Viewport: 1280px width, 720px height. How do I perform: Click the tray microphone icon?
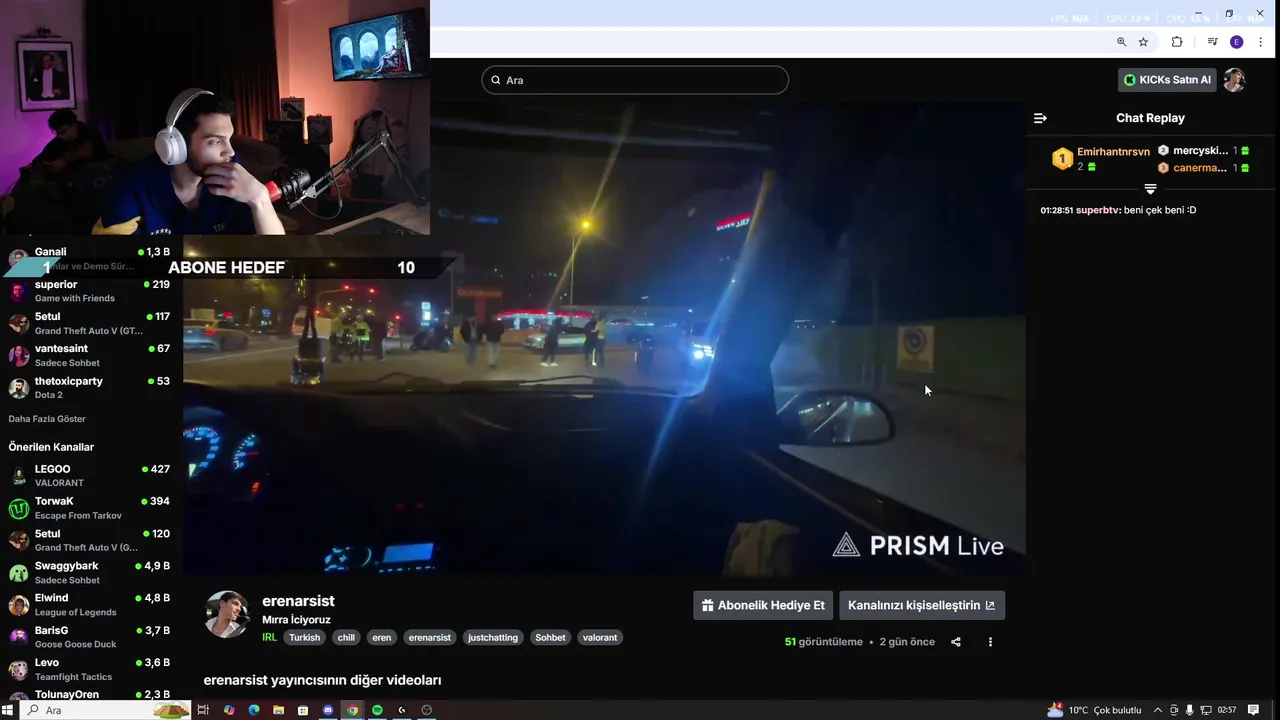coord(1189,710)
